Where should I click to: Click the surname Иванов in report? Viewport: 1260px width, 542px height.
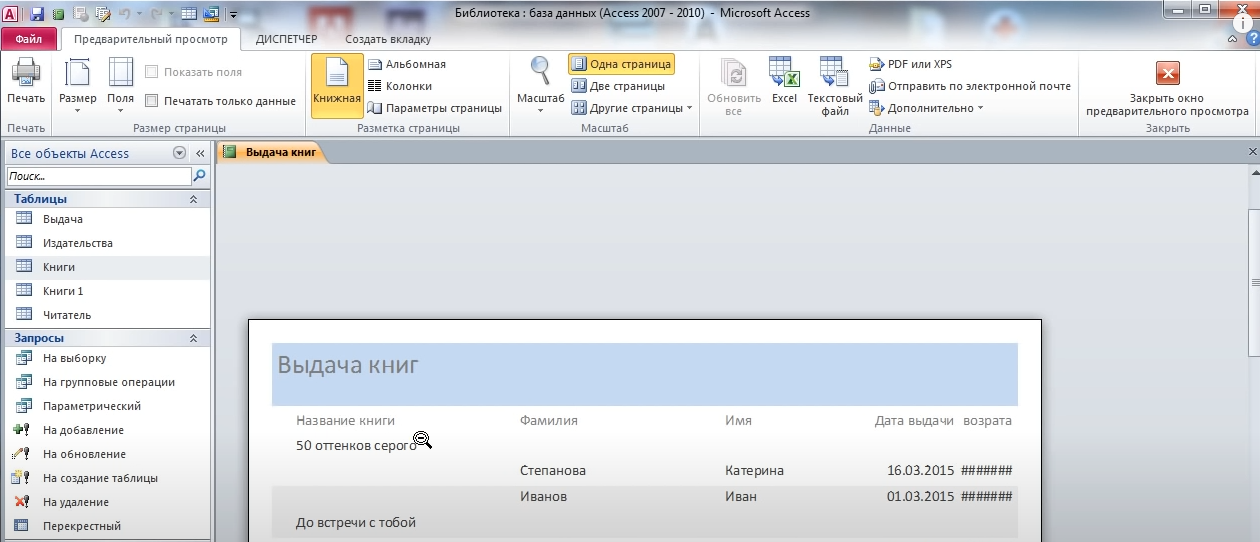[x=543, y=497]
